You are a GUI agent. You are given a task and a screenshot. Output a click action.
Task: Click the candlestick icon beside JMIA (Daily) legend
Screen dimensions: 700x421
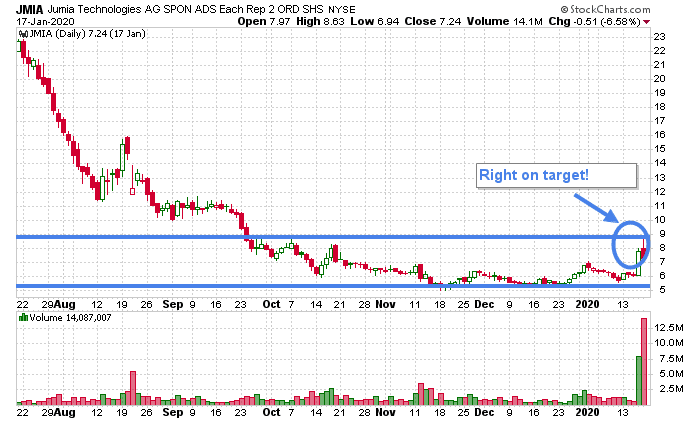click(23, 34)
